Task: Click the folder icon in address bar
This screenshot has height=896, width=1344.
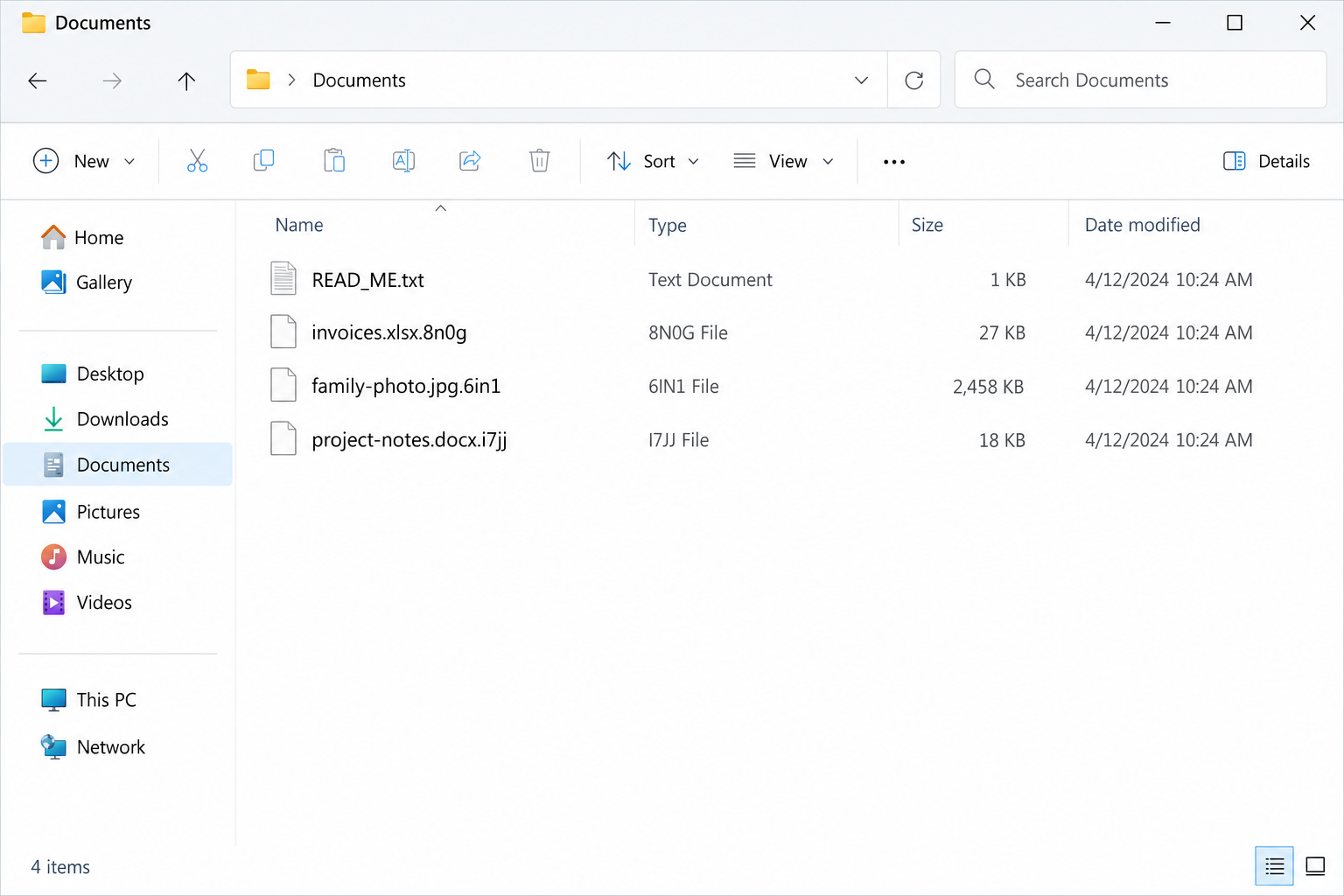Action: (258, 80)
